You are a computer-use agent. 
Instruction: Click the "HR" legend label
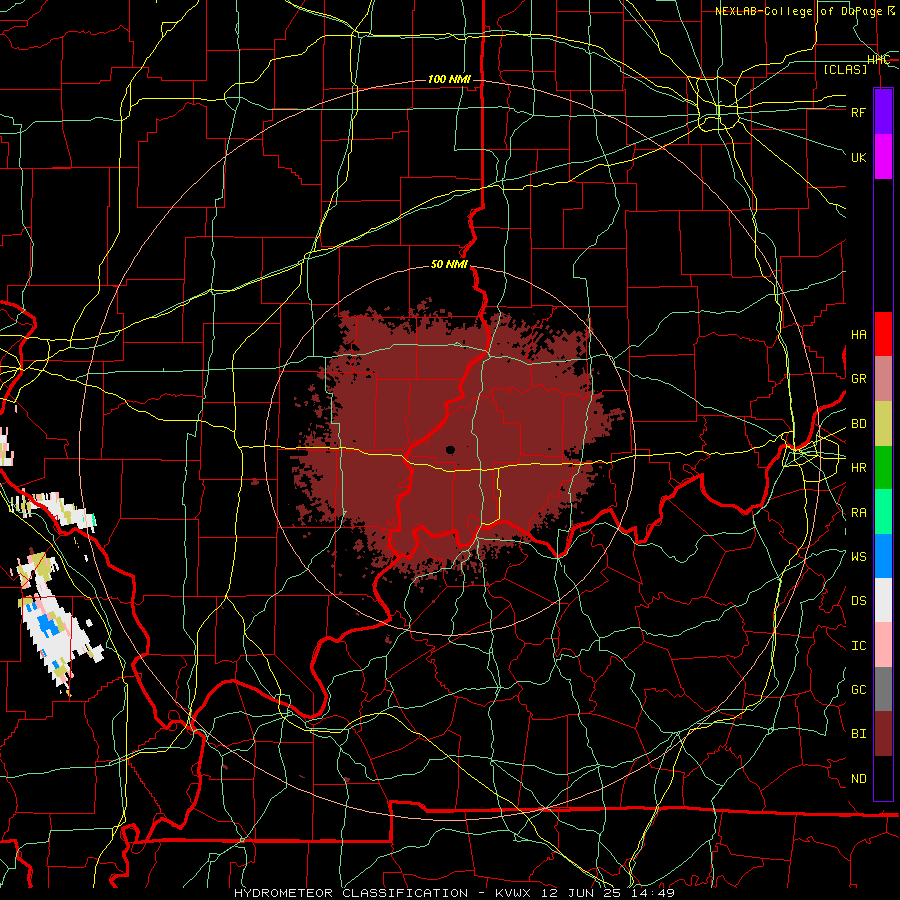[858, 468]
